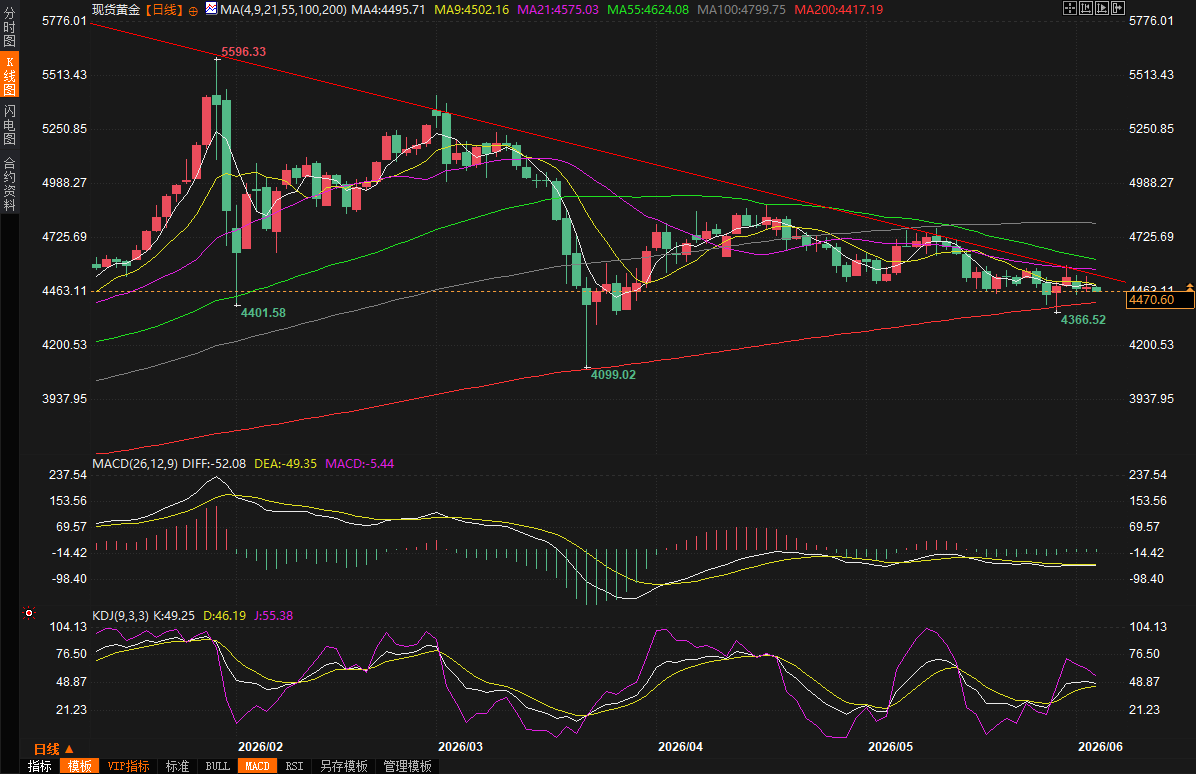The width and height of the screenshot is (1196, 774).
Task: Click 另存模板 to save template
Action: (343, 766)
